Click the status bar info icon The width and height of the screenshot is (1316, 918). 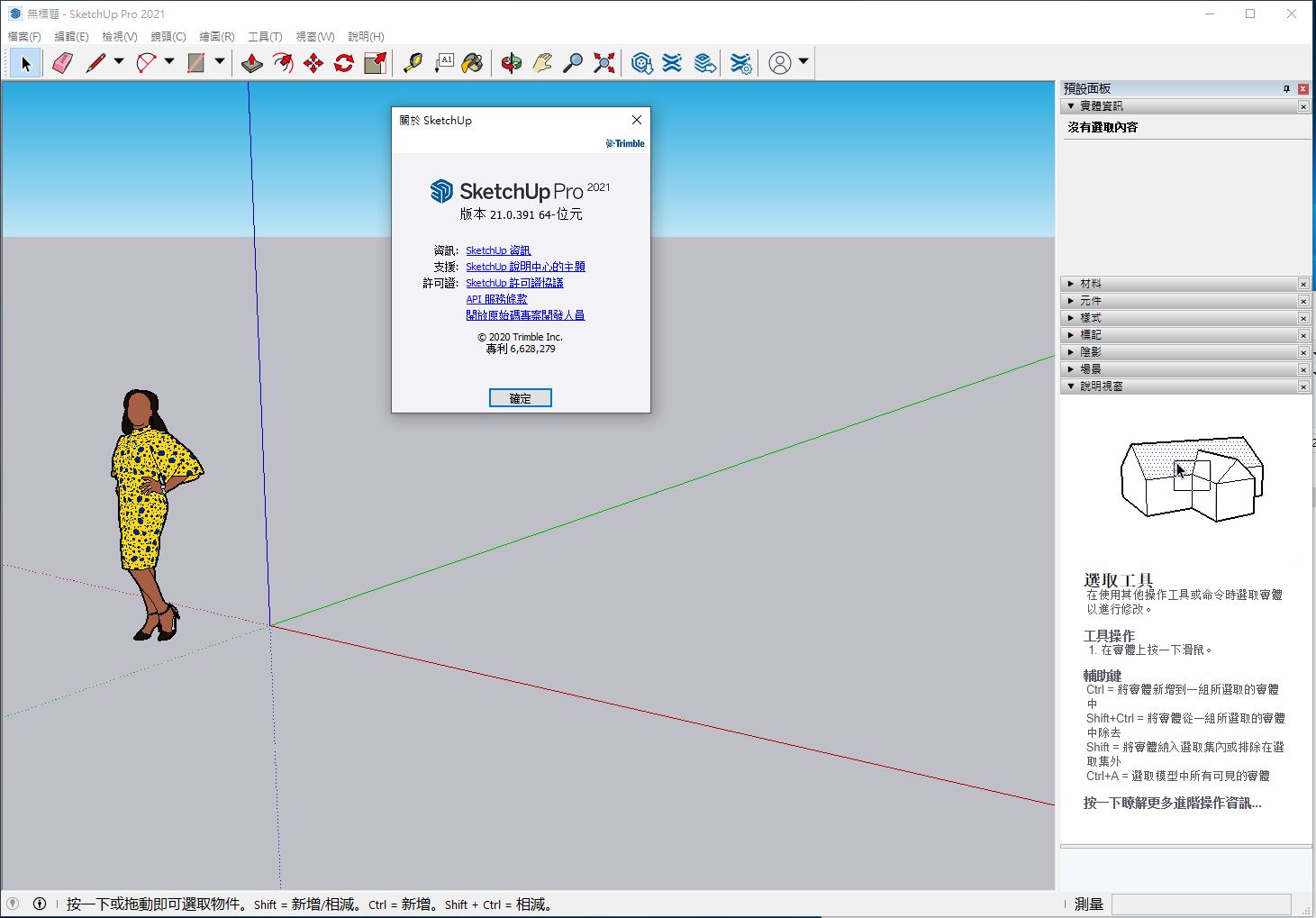40,904
